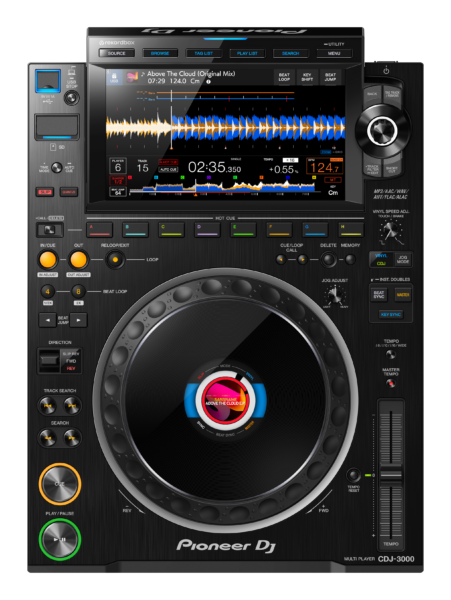Screen dimensions: 451x600
Task: Click the JOG ADJUST knob
Action: tap(335, 295)
